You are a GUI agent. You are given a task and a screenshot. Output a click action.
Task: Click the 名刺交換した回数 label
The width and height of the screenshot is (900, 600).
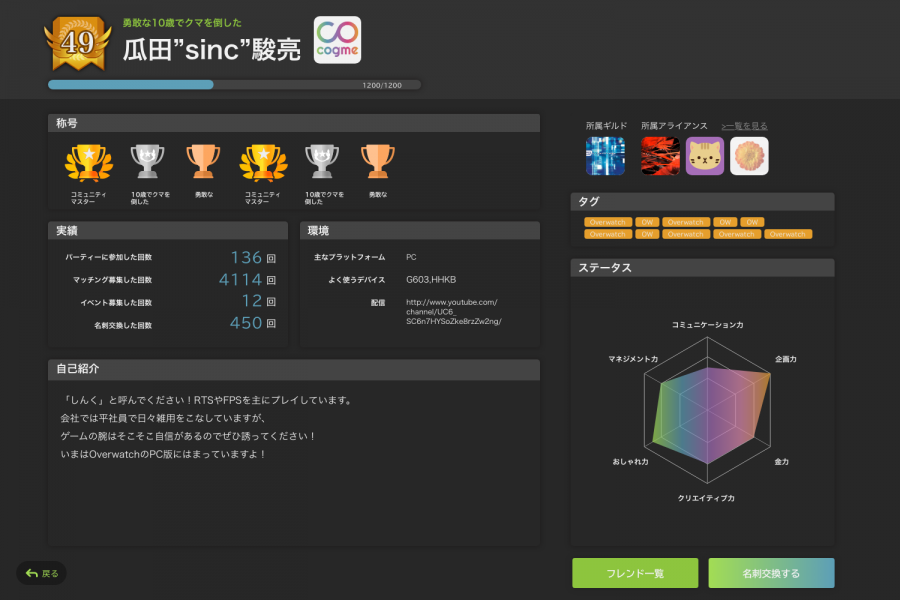point(123,325)
